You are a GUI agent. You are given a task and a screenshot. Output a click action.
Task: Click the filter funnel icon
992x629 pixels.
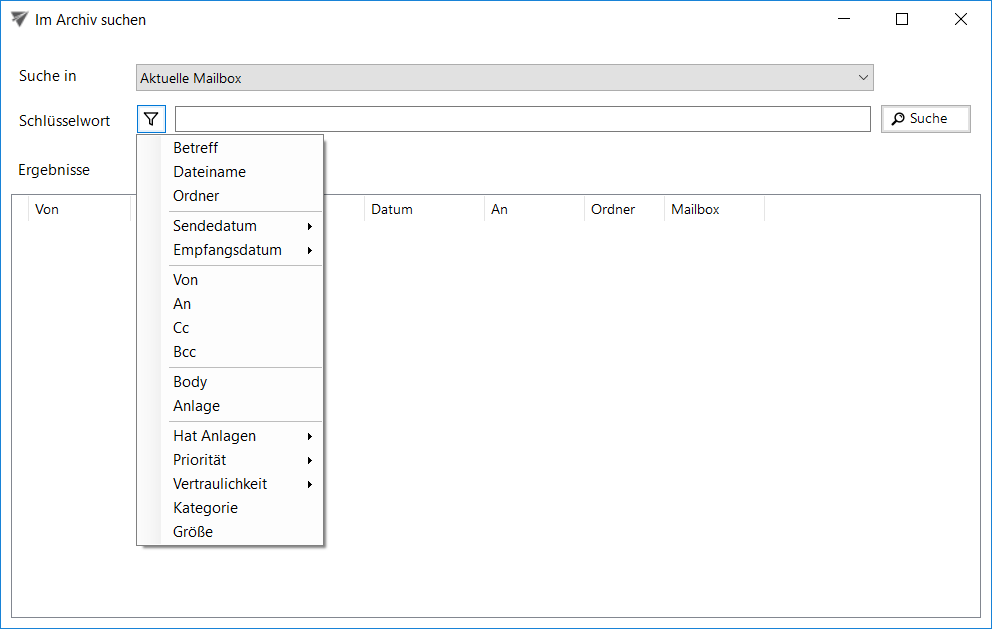pyautogui.click(x=151, y=119)
